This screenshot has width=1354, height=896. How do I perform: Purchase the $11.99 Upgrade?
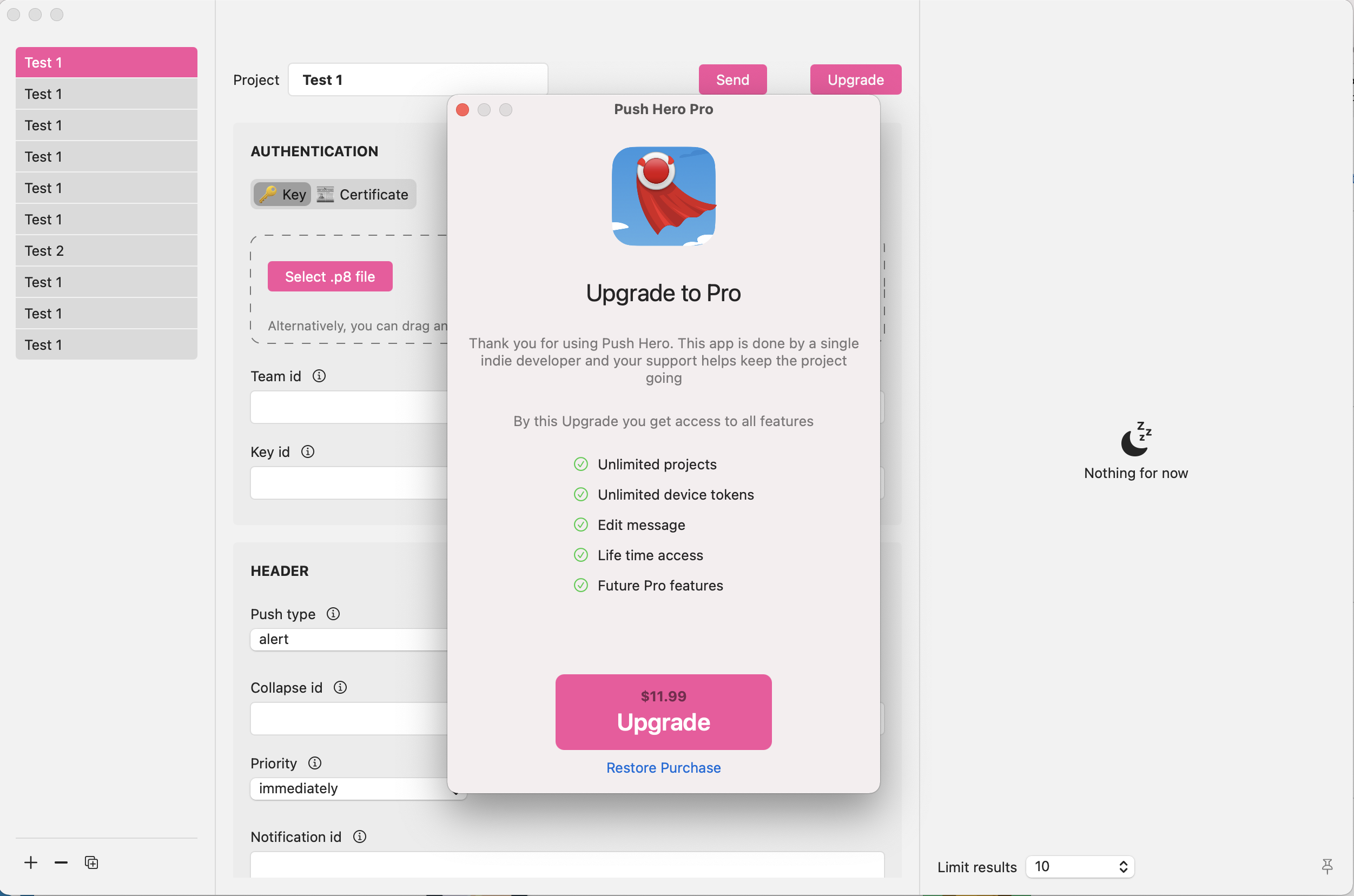664,712
